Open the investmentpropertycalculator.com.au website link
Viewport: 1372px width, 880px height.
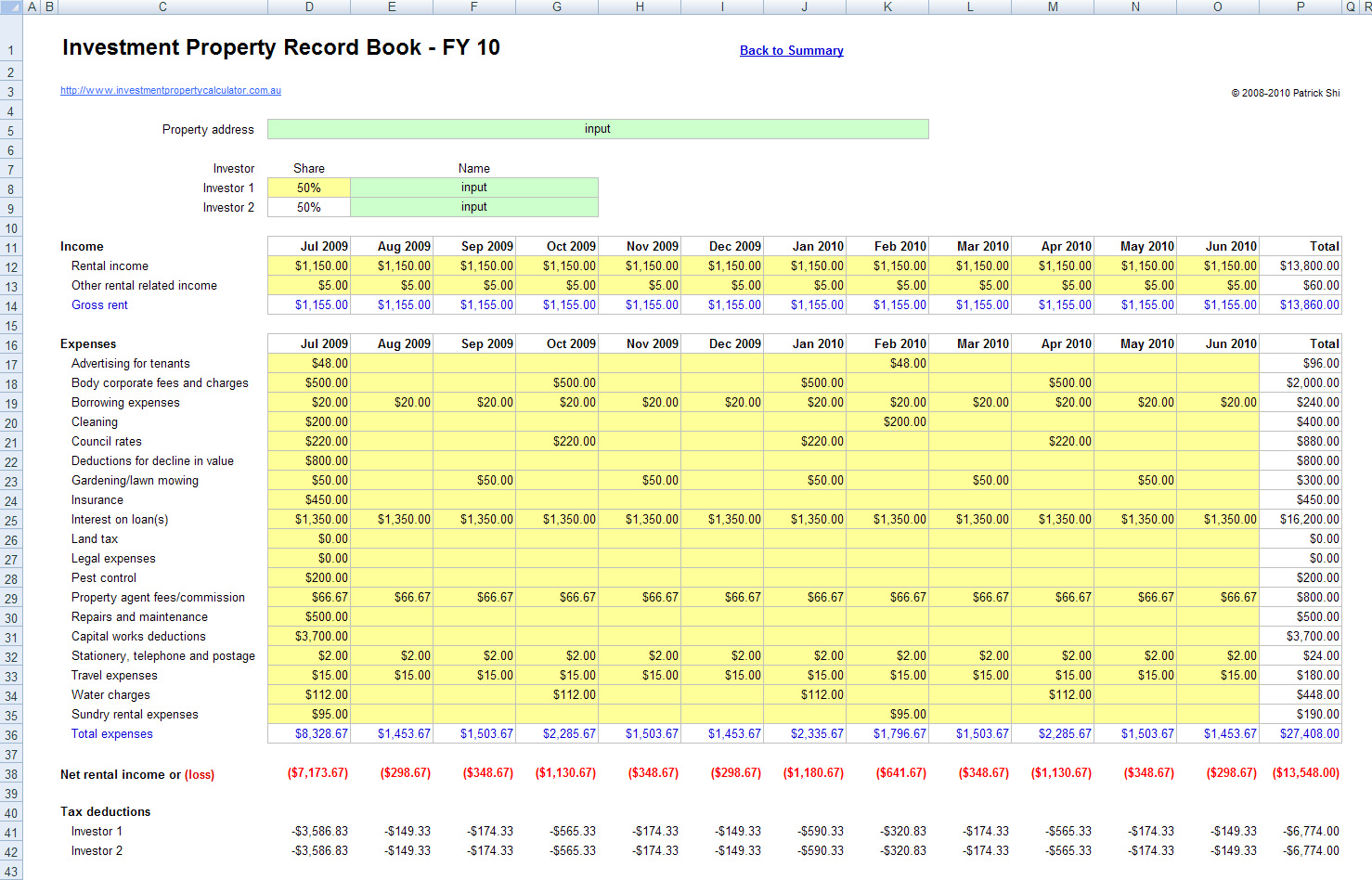tap(171, 90)
